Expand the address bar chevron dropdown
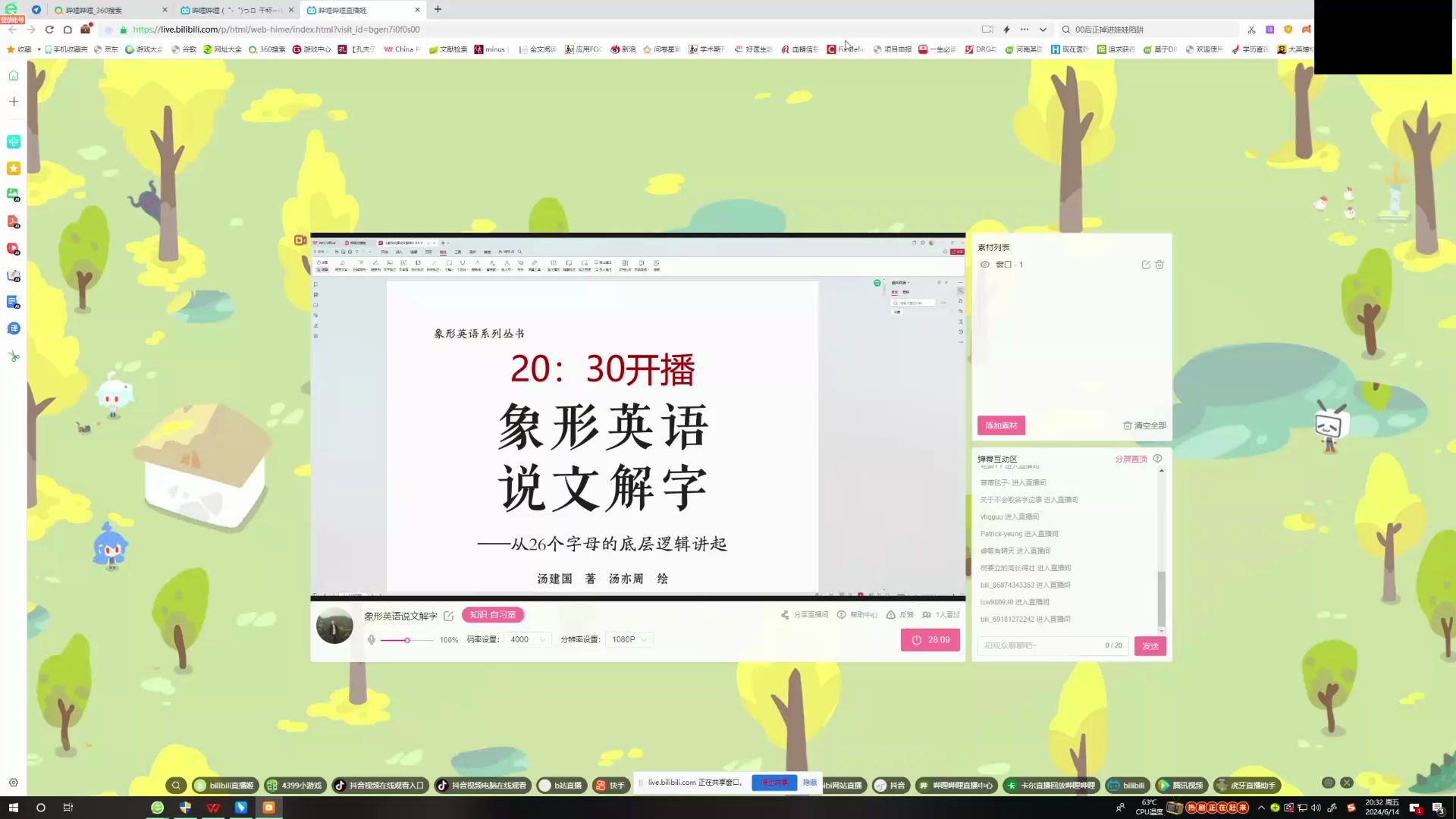 tap(1043, 30)
